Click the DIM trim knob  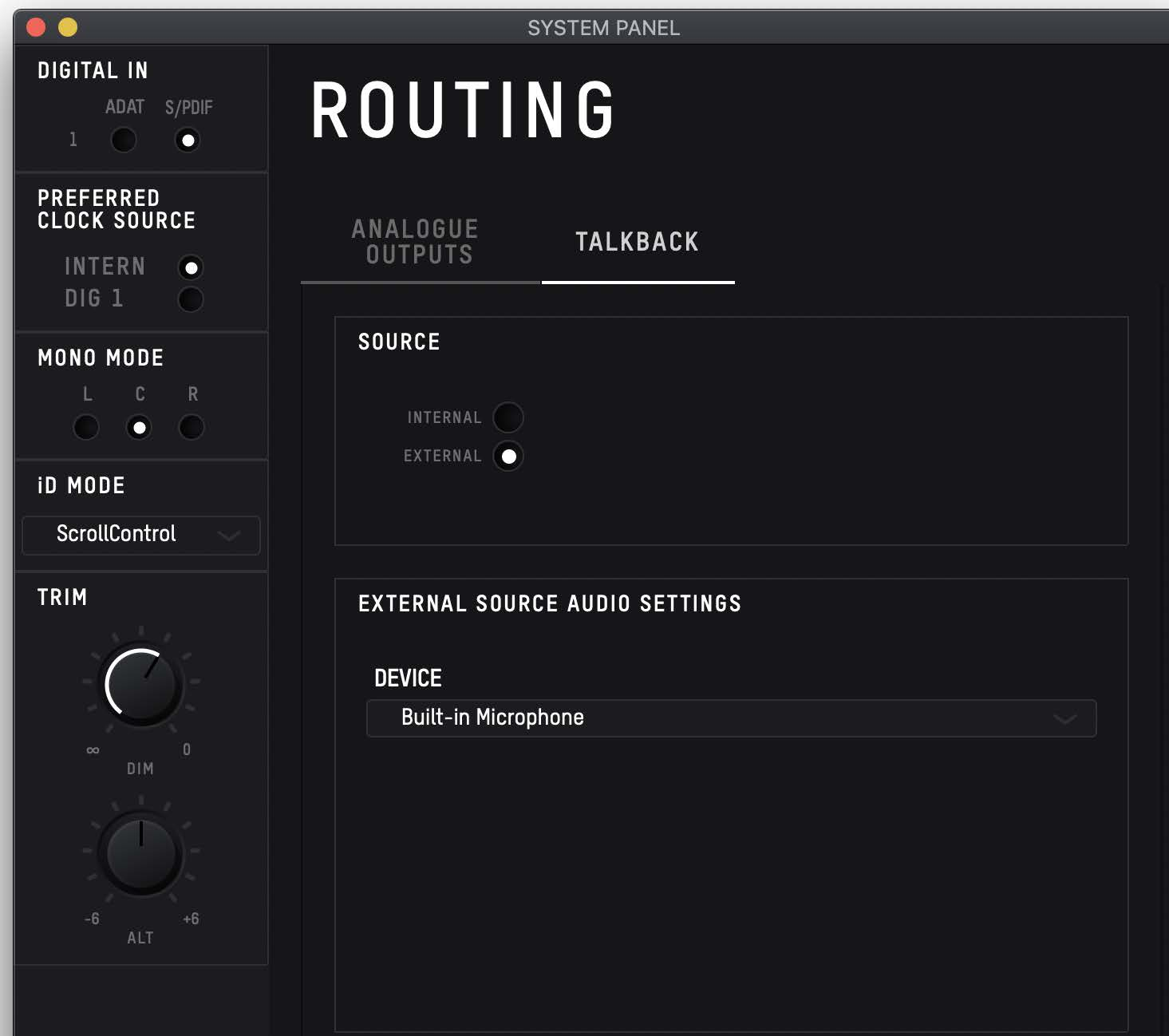click(x=141, y=686)
